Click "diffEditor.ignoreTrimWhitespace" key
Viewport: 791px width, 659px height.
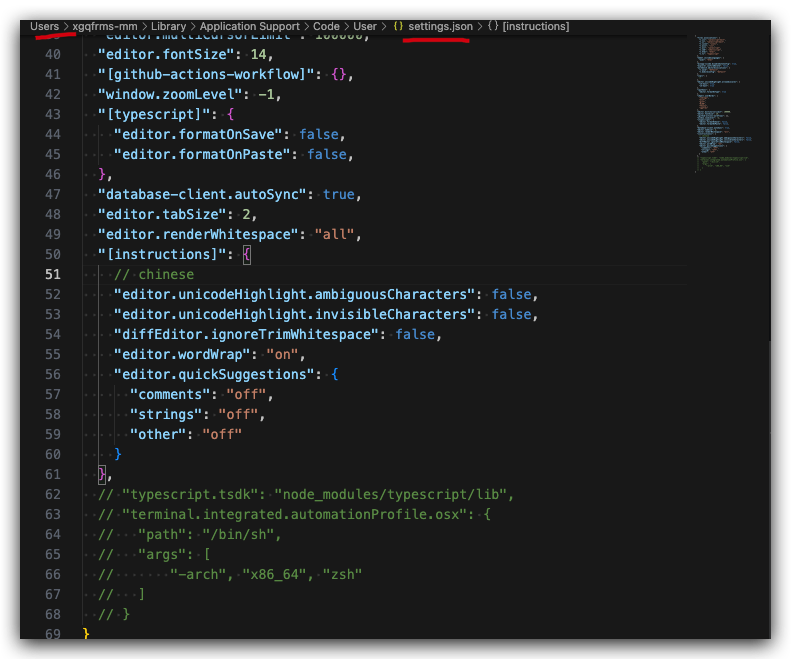[247, 335]
